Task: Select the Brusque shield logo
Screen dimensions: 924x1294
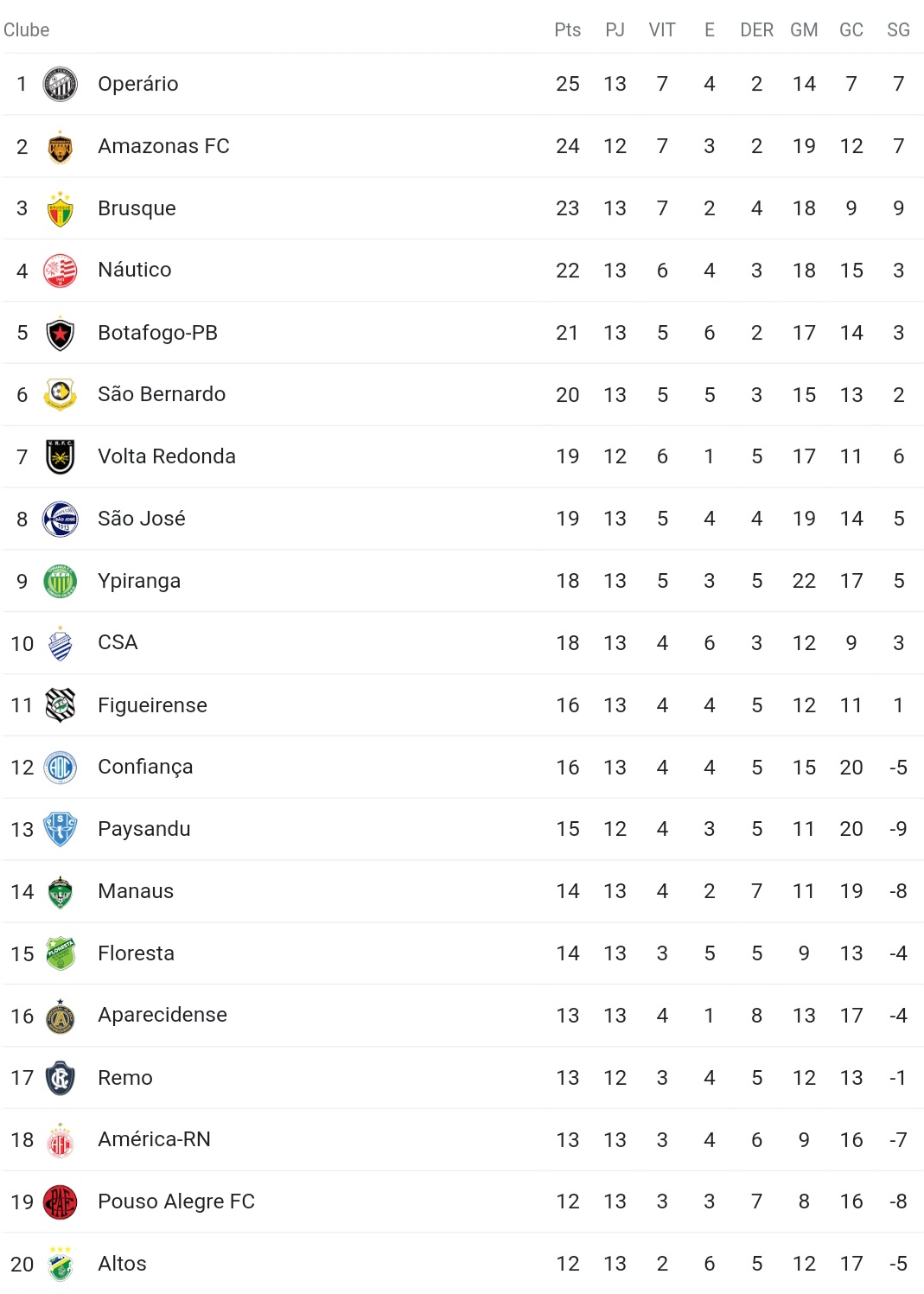Action: click(x=61, y=208)
